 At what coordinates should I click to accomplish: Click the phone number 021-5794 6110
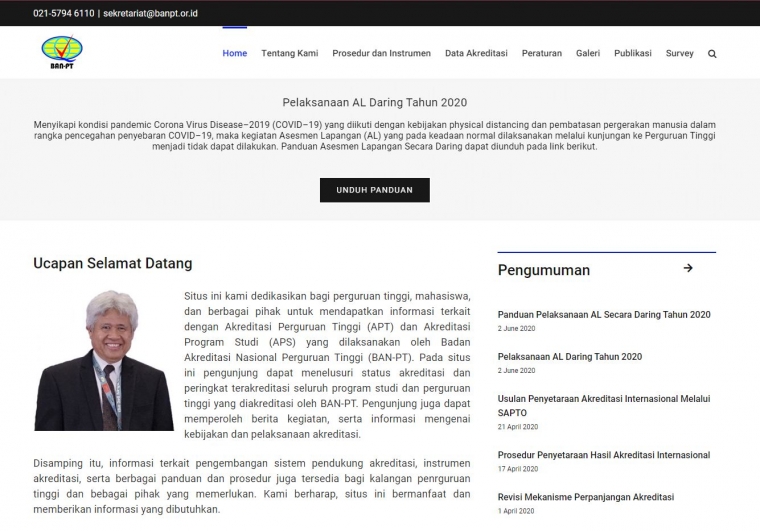tap(63, 14)
